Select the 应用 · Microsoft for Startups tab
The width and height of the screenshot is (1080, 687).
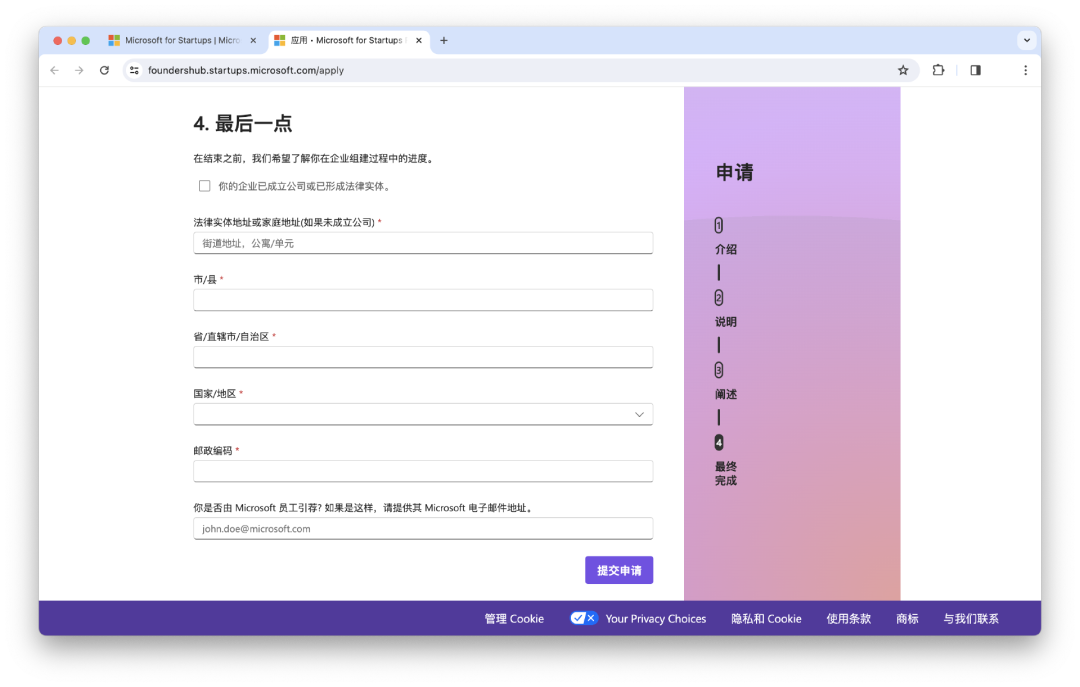347,41
